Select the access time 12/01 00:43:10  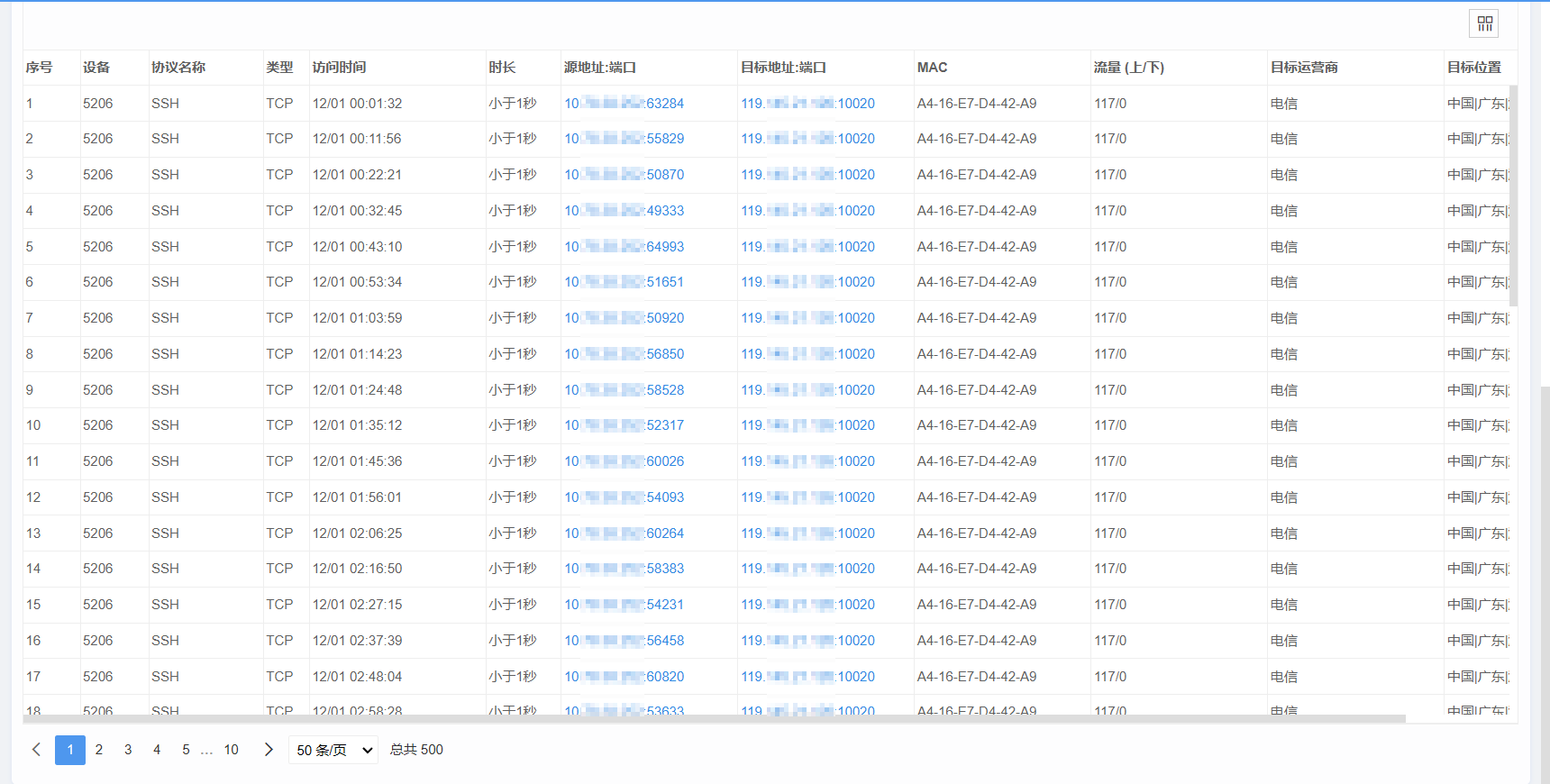point(358,247)
